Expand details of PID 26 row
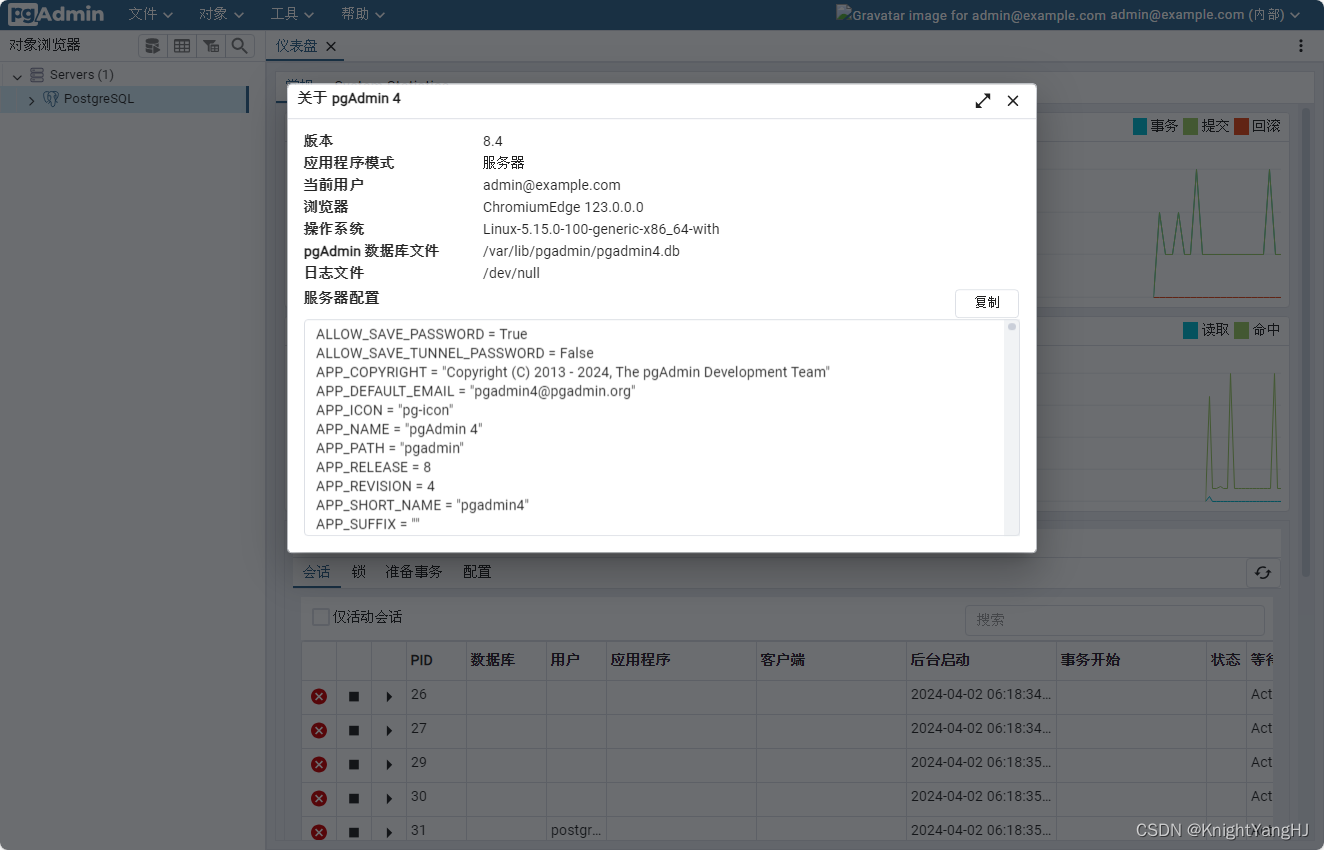 coord(389,697)
